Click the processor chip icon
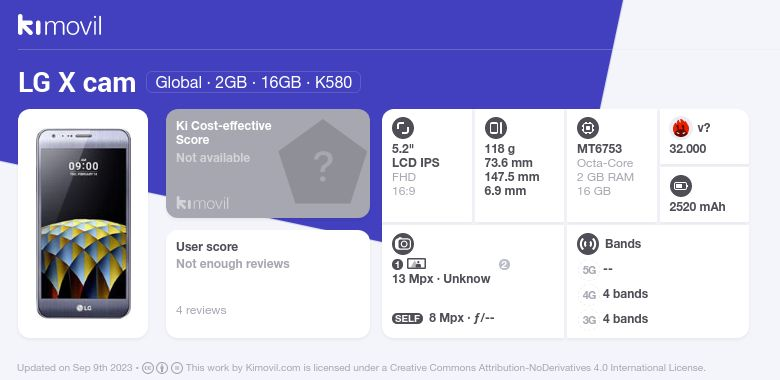780x380 pixels. coord(588,128)
